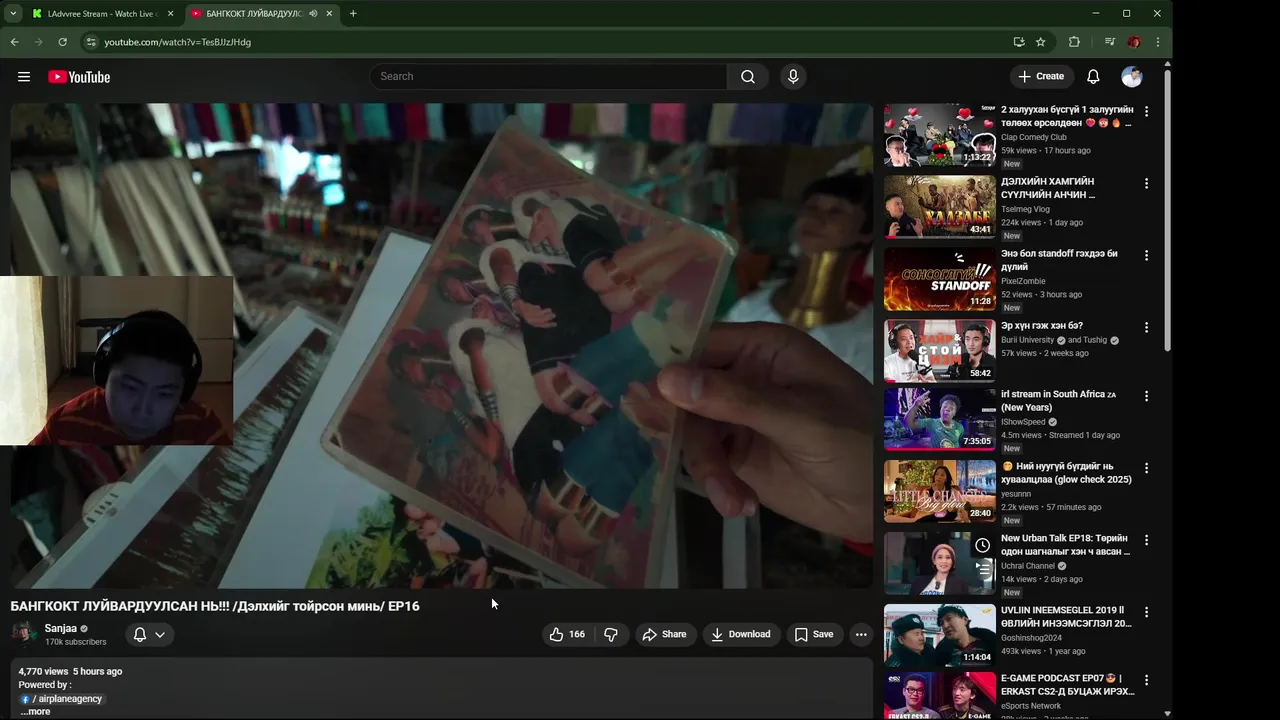Click the 170k subscribers text

pyautogui.click(x=76, y=642)
